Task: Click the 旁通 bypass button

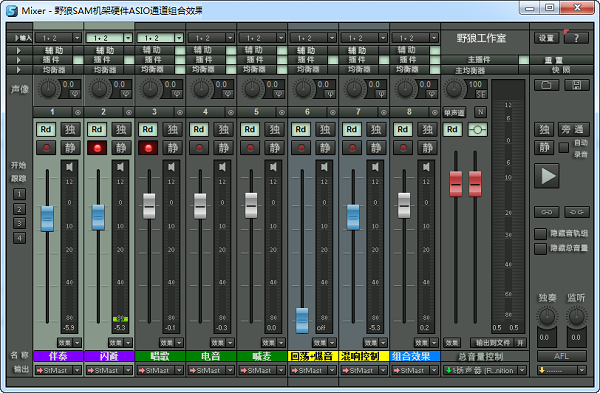Action: click(573, 129)
